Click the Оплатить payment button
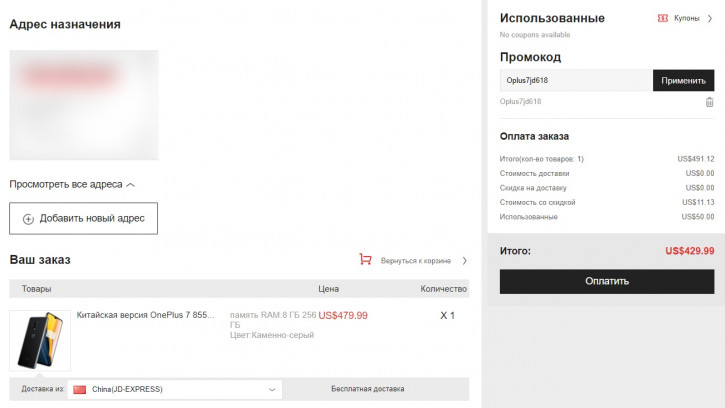725x408 pixels. pyautogui.click(x=607, y=281)
